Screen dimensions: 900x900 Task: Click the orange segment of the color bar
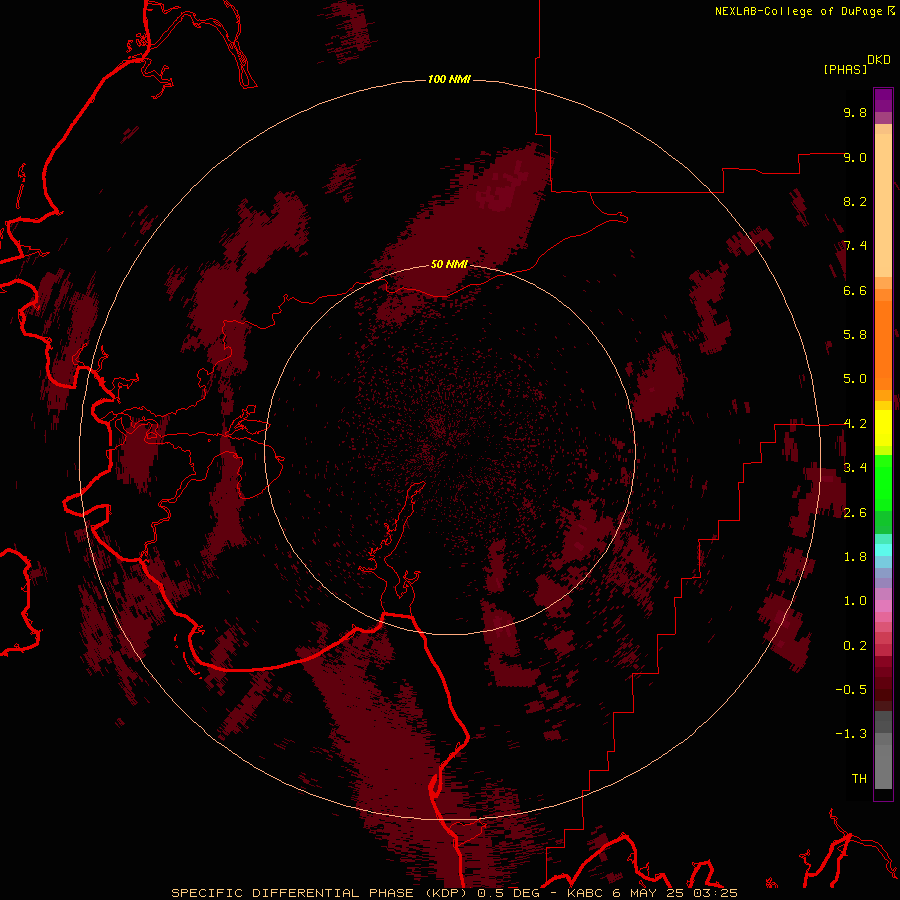(x=883, y=345)
